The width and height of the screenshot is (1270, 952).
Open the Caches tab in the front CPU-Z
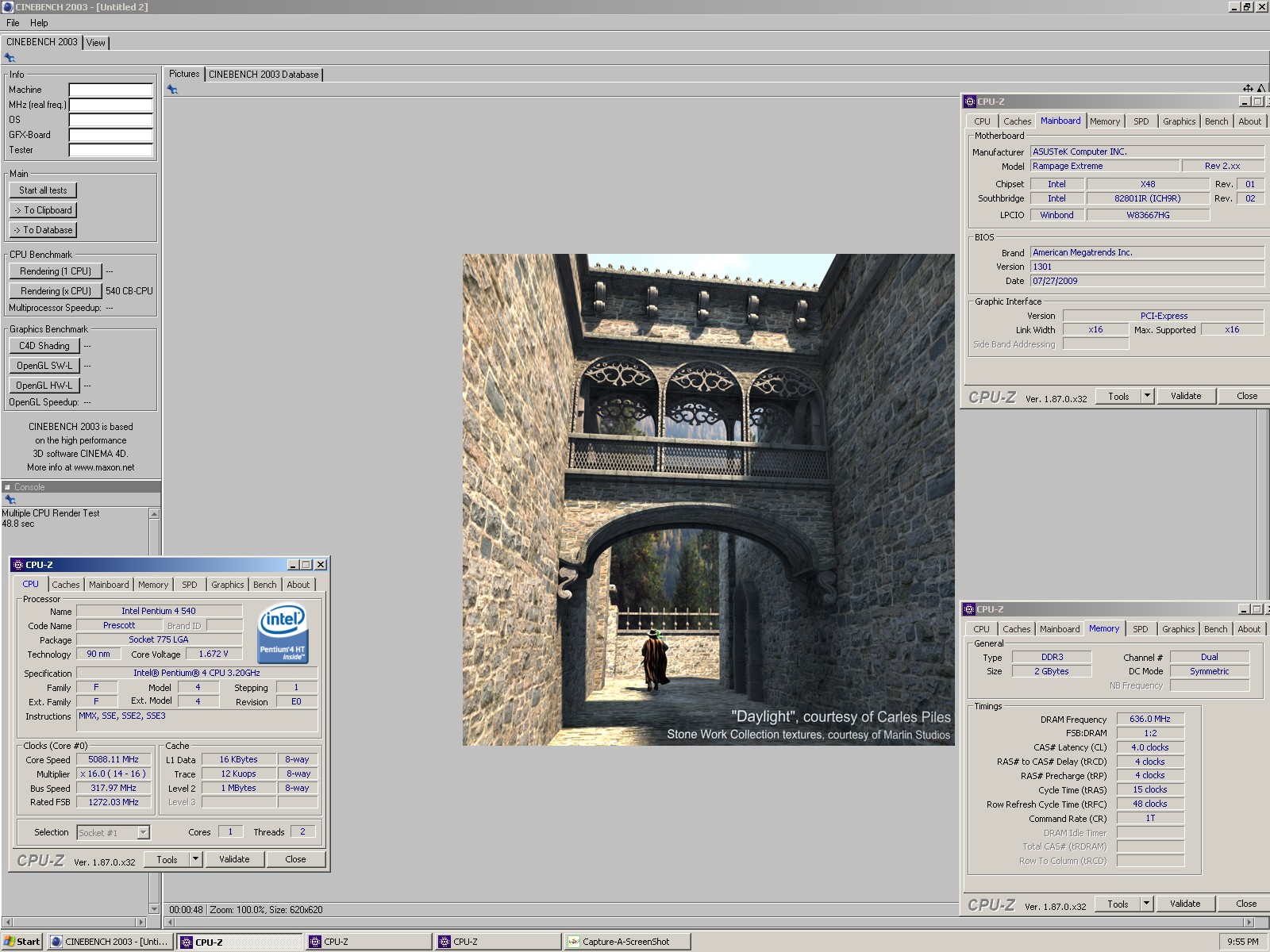point(66,585)
